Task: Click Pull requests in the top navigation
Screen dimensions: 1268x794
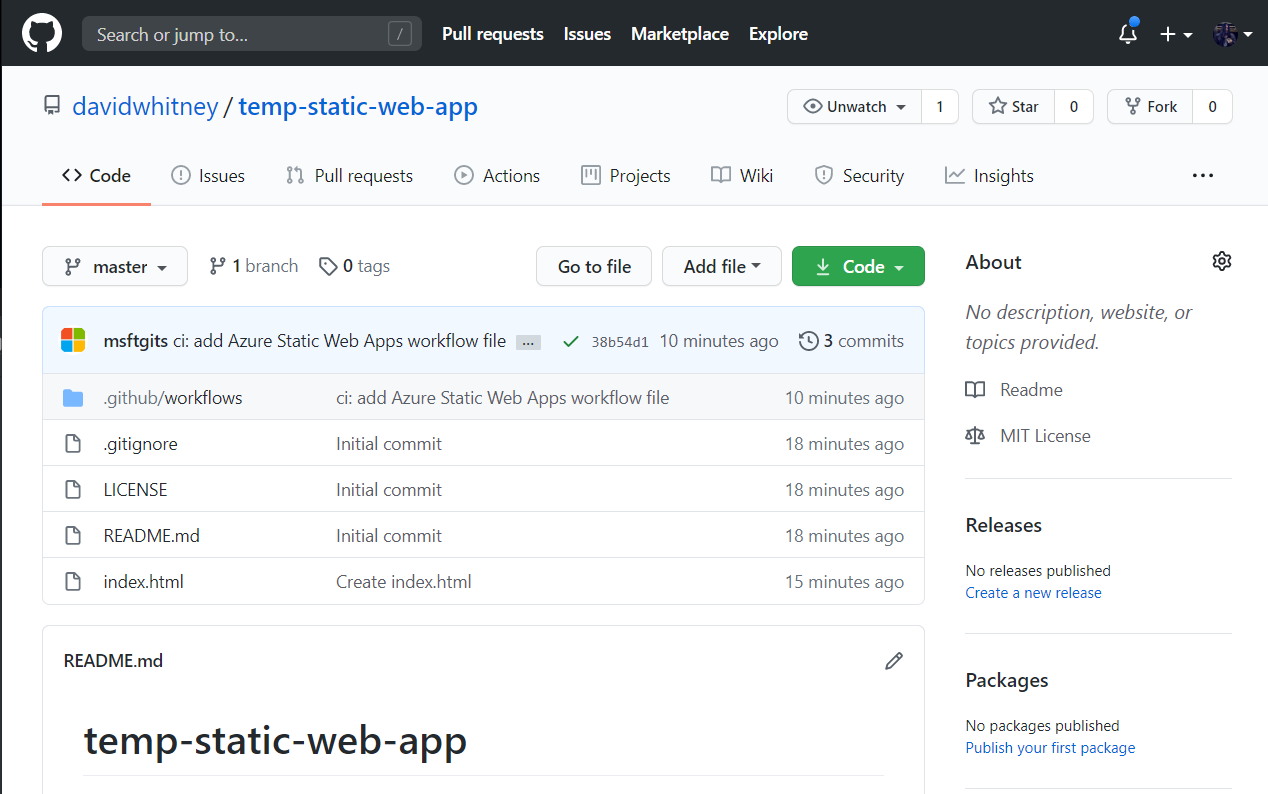Action: point(493,34)
